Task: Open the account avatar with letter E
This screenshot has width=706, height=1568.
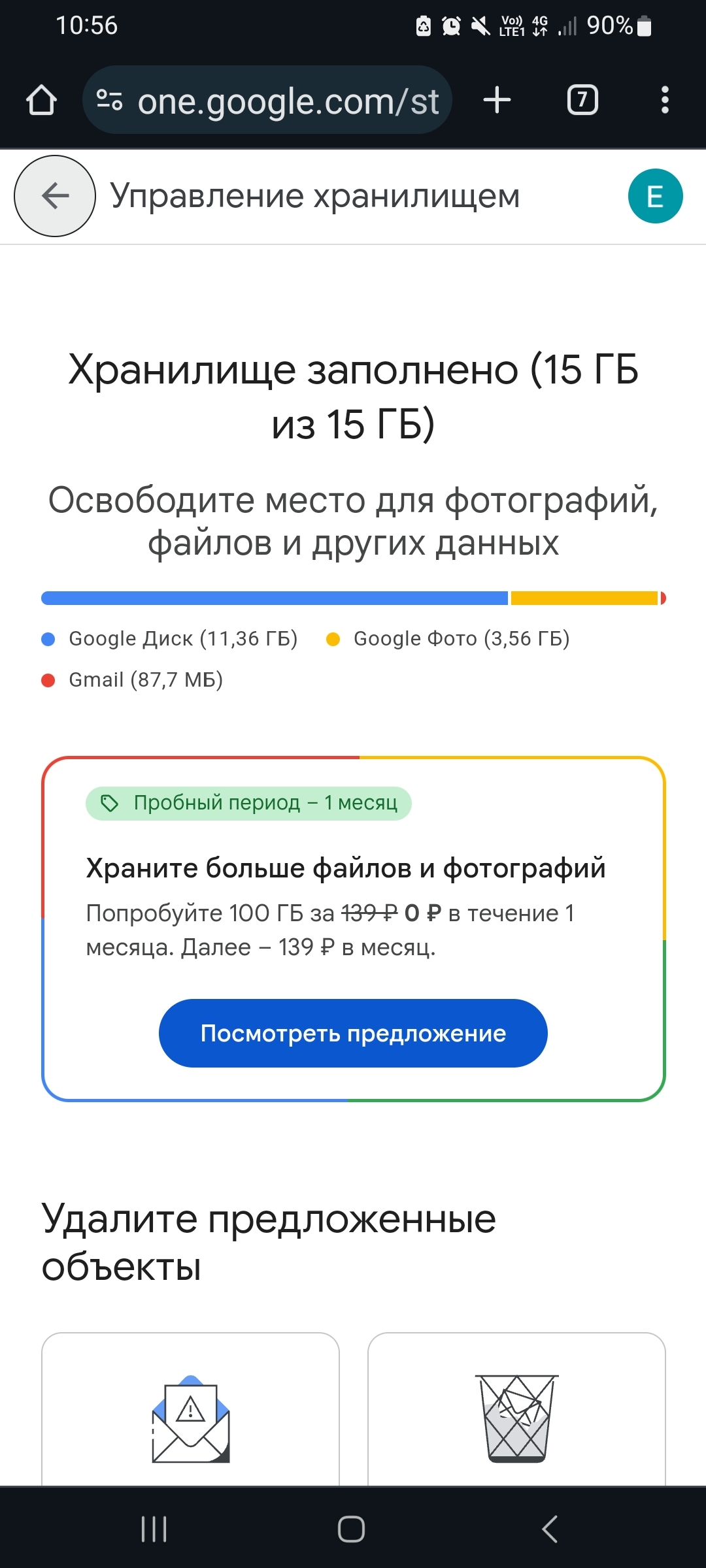Action: coord(655,196)
